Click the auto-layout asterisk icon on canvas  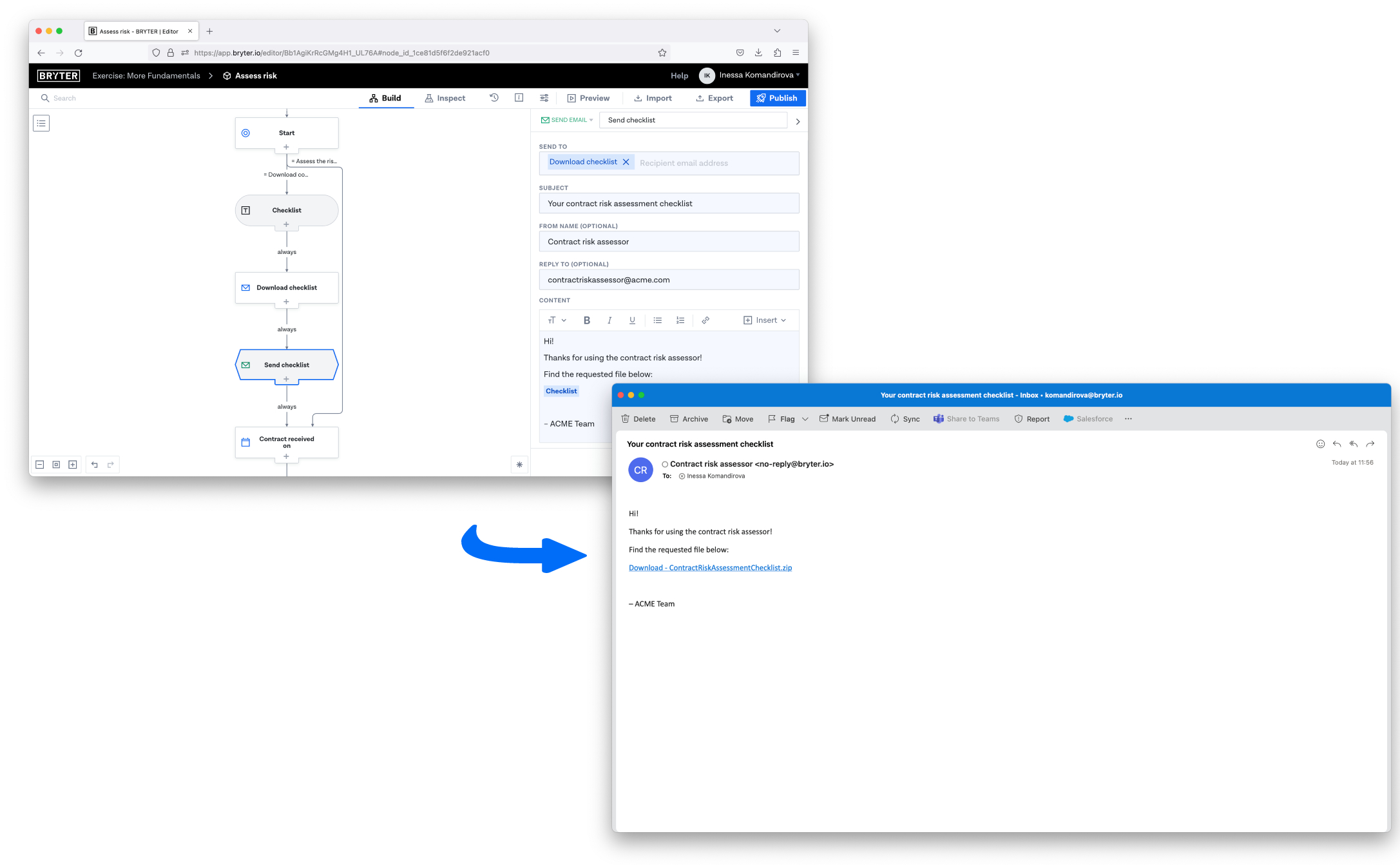coord(520,465)
